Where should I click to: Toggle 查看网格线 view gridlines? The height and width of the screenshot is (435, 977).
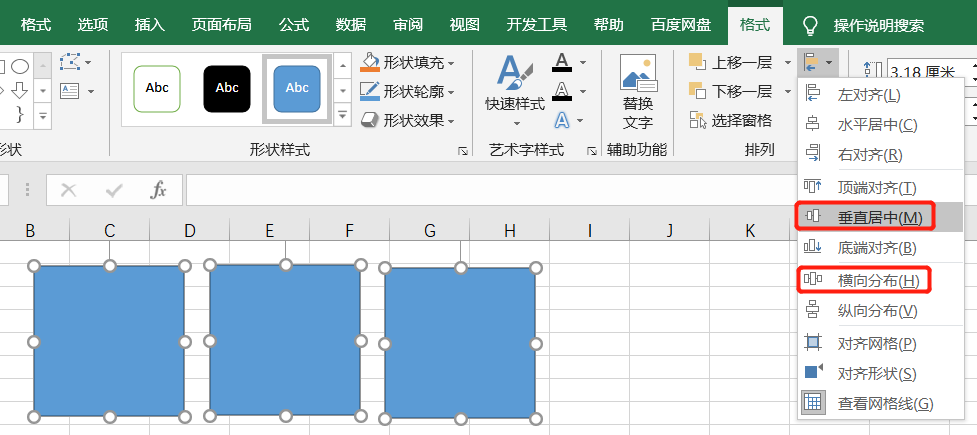tap(884, 403)
